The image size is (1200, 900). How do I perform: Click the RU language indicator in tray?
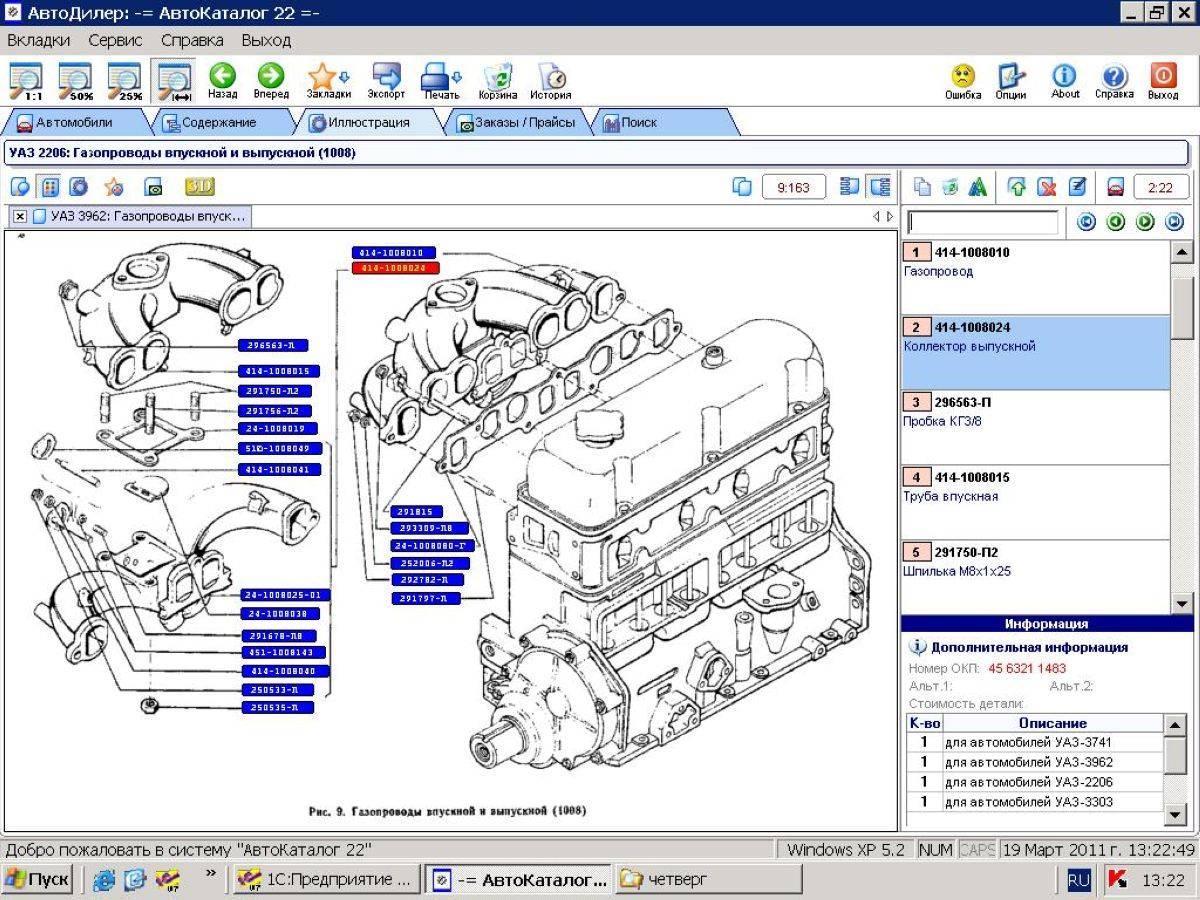point(1078,880)
